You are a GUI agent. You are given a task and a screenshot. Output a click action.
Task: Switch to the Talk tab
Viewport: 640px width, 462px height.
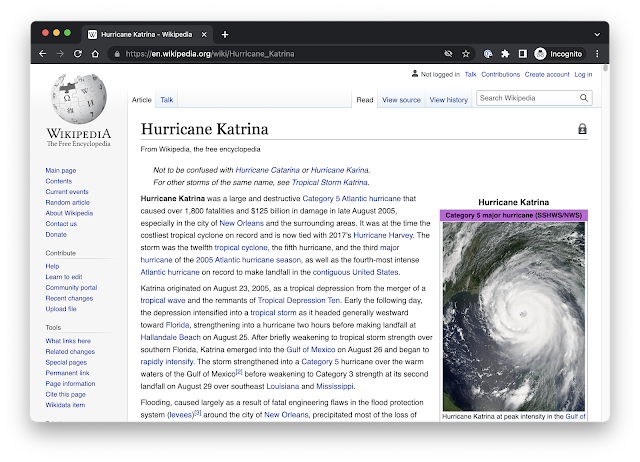[x=167, y=100]
